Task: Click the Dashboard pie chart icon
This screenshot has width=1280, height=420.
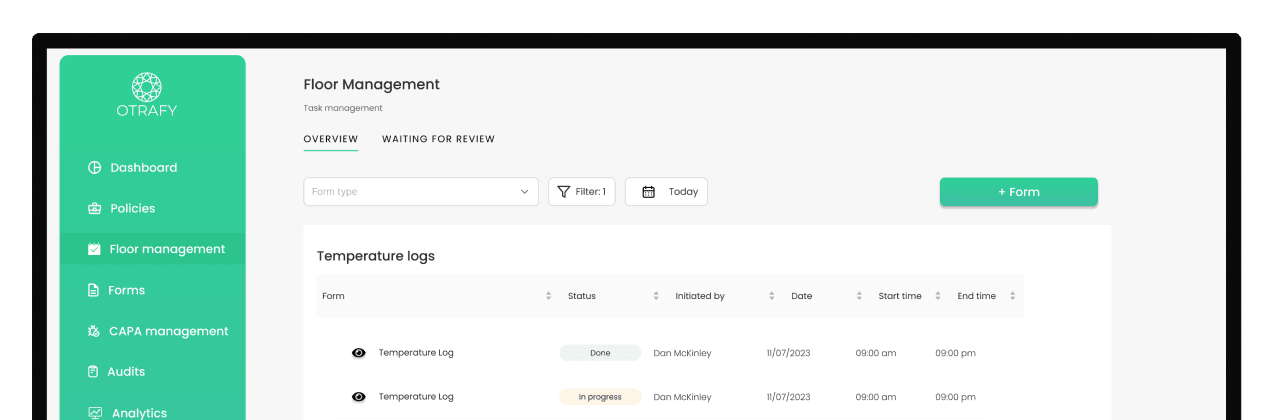Action: (95, 168)
